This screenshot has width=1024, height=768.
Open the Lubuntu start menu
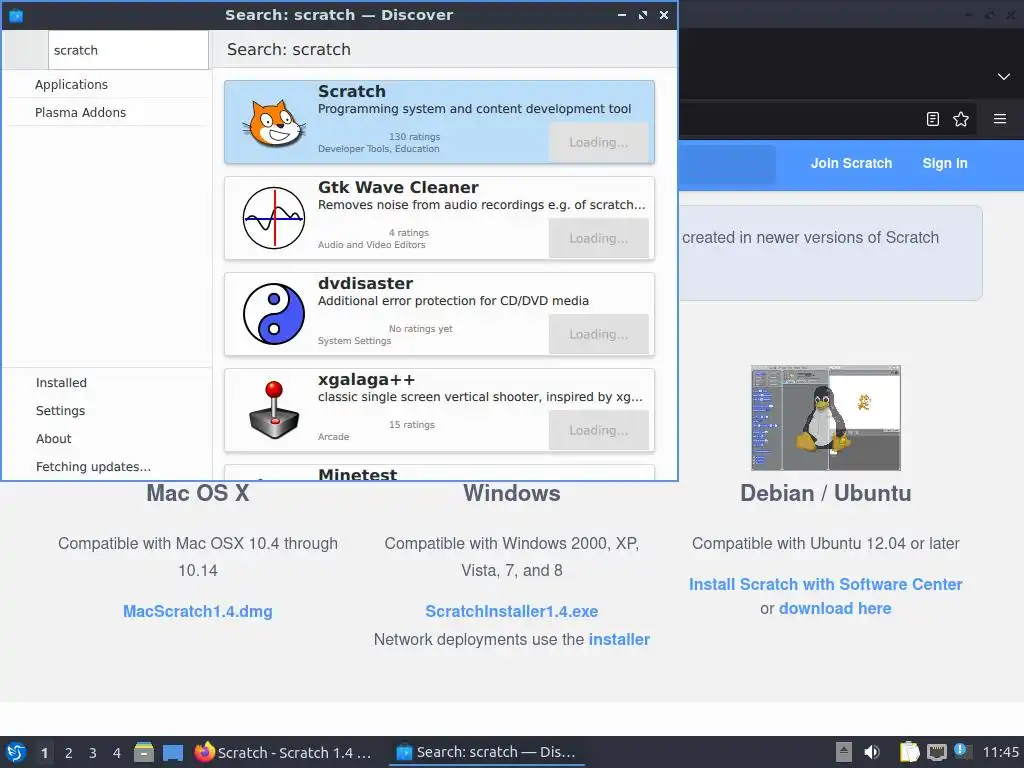(x=16, y=752)
